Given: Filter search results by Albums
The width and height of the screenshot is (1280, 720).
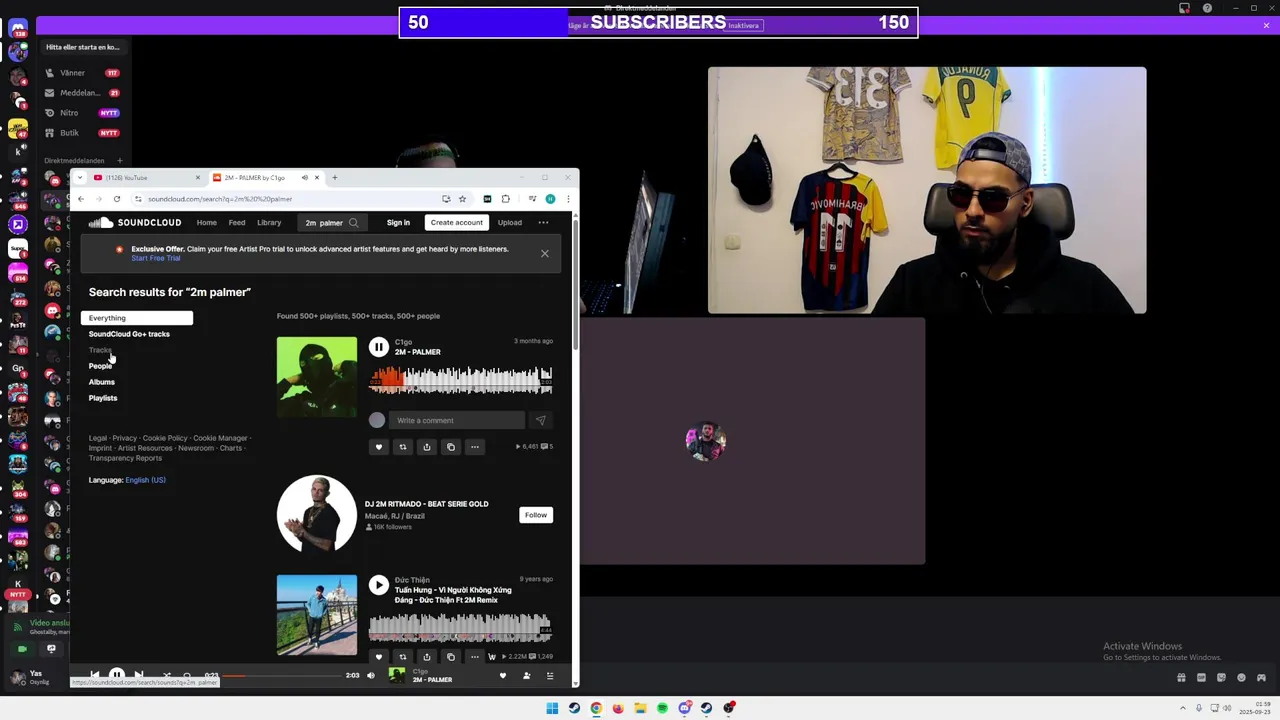Looking at the screenshot, I should tap(102, 382).
